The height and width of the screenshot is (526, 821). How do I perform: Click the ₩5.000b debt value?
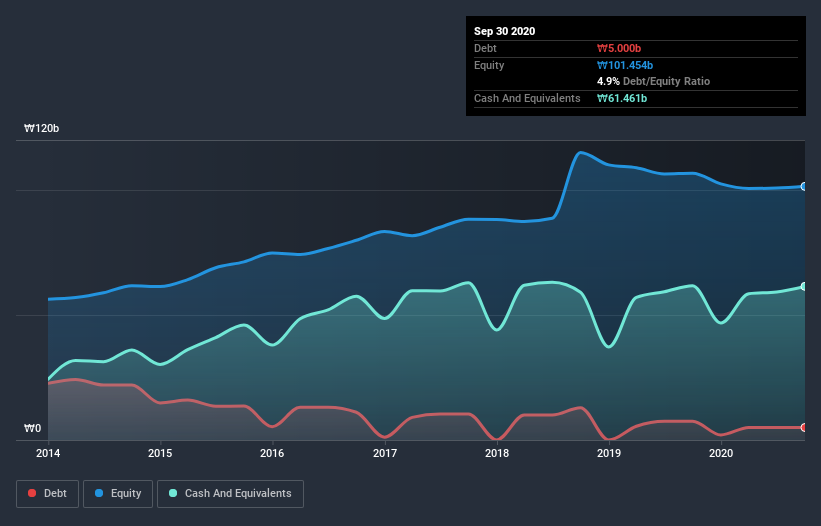[619, 48]
